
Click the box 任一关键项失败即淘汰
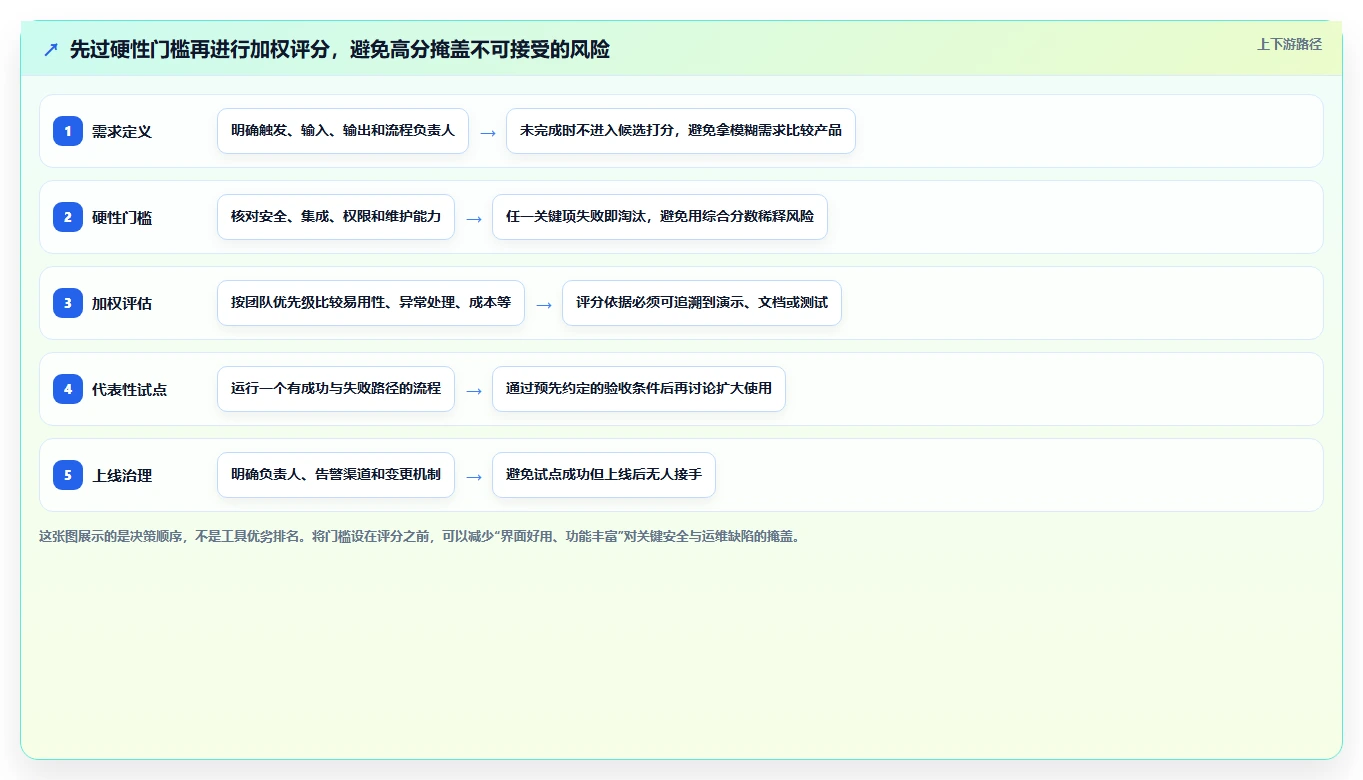660,217
